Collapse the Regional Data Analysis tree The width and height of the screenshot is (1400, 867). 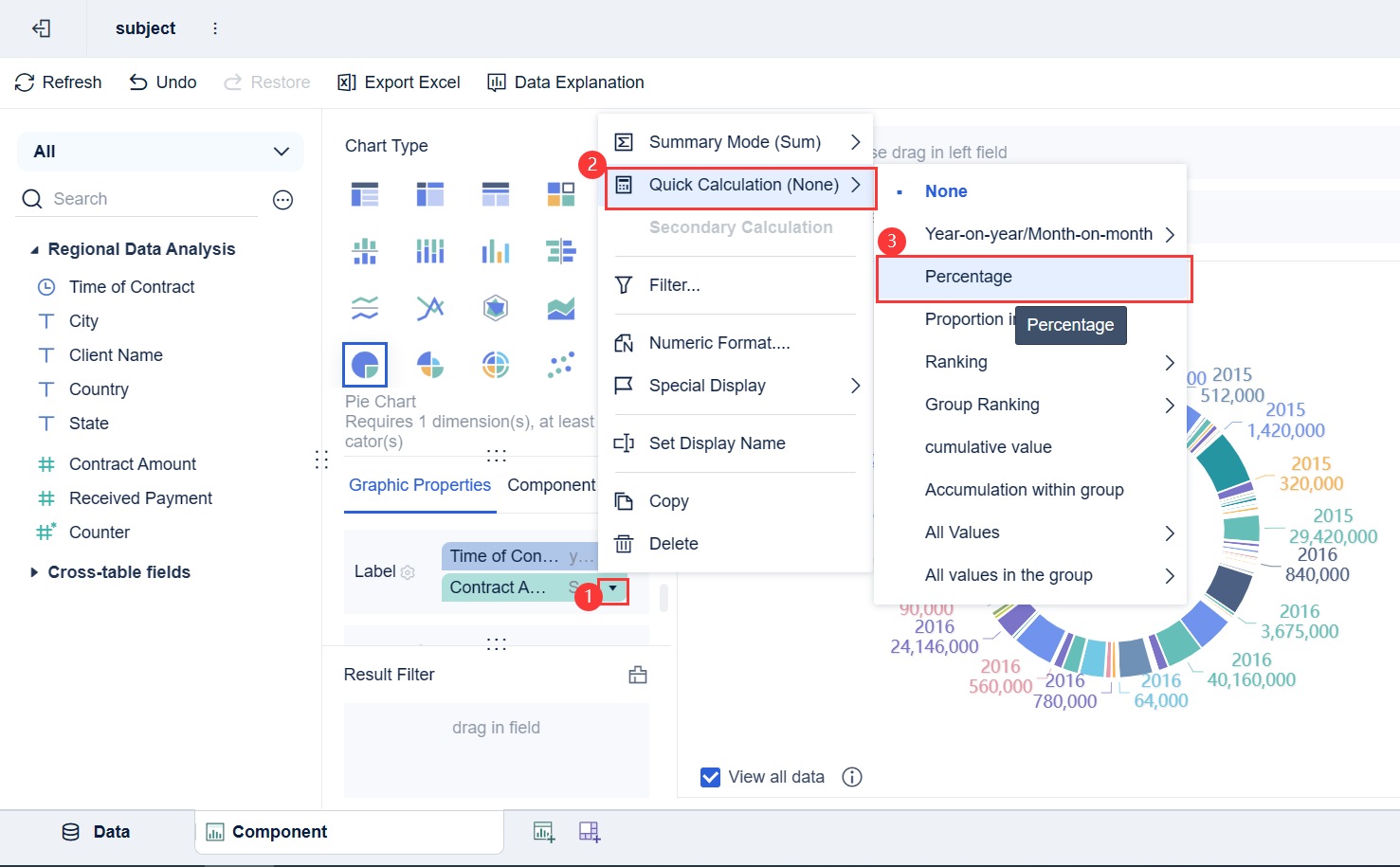[35, 250]
